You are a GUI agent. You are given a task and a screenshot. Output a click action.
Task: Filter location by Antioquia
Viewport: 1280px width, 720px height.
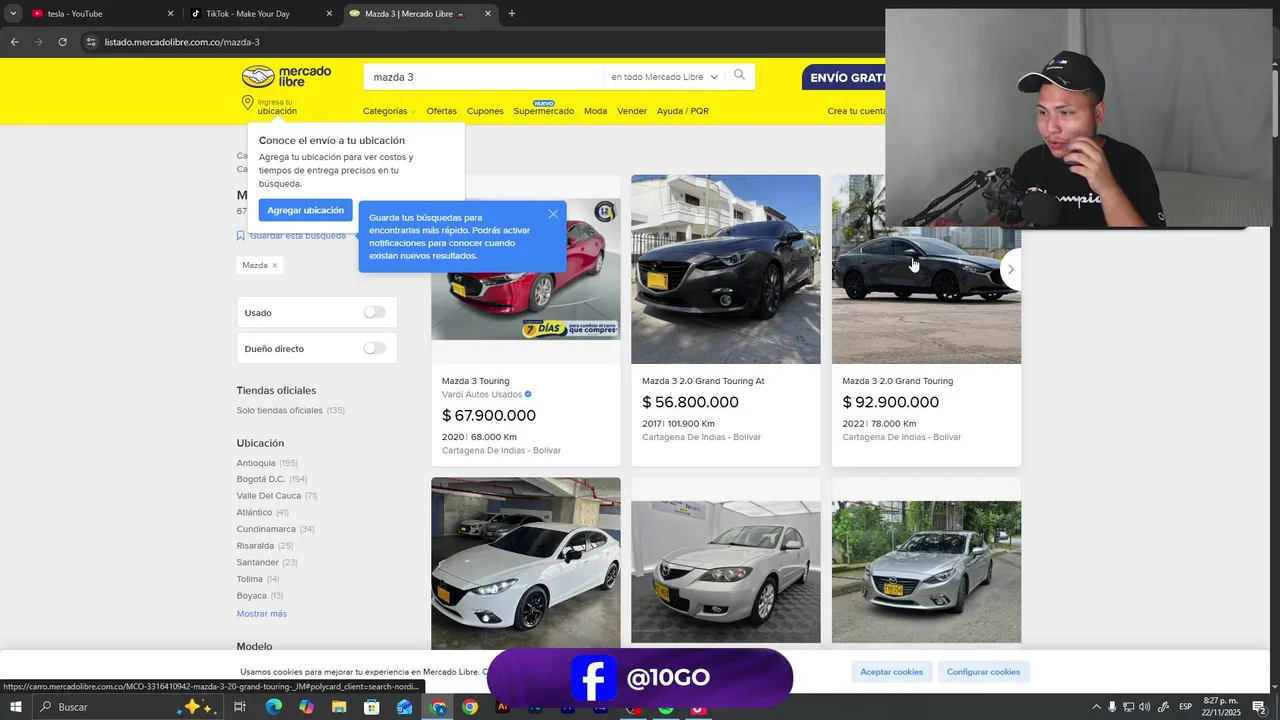click(267, 463)
